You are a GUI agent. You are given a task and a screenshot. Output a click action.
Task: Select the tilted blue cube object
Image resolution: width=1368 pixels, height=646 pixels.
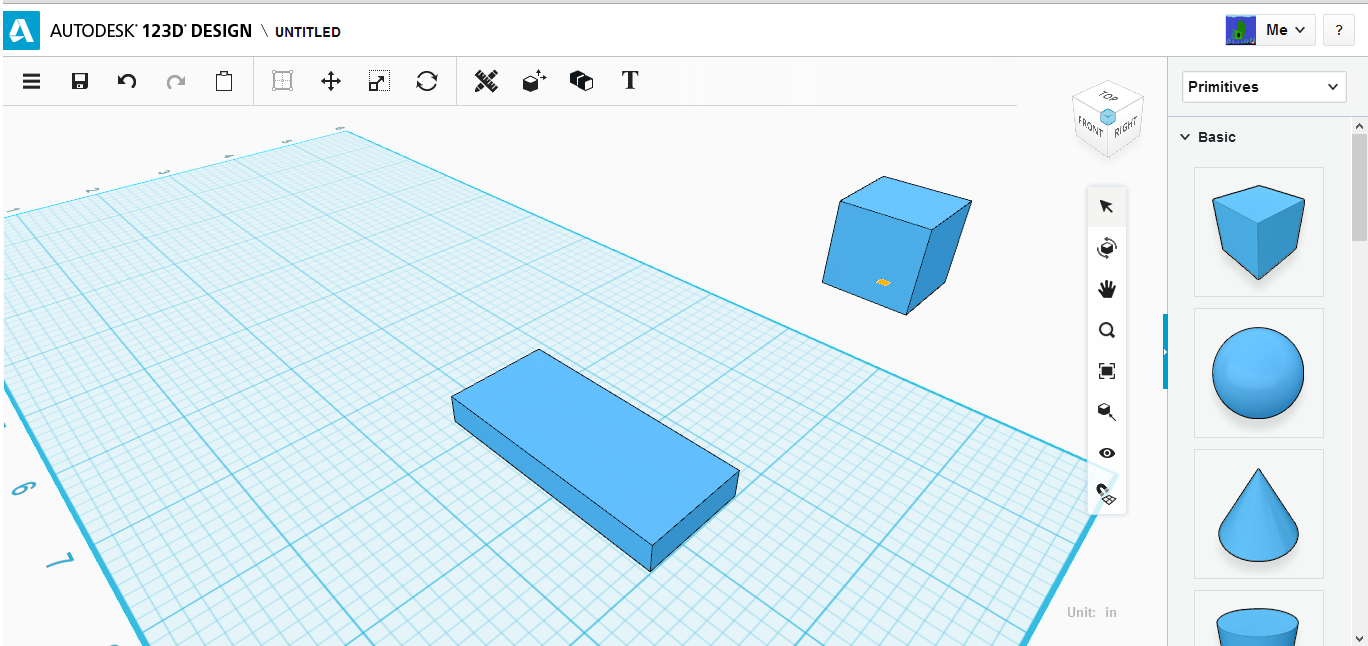[x=896, y=245]
